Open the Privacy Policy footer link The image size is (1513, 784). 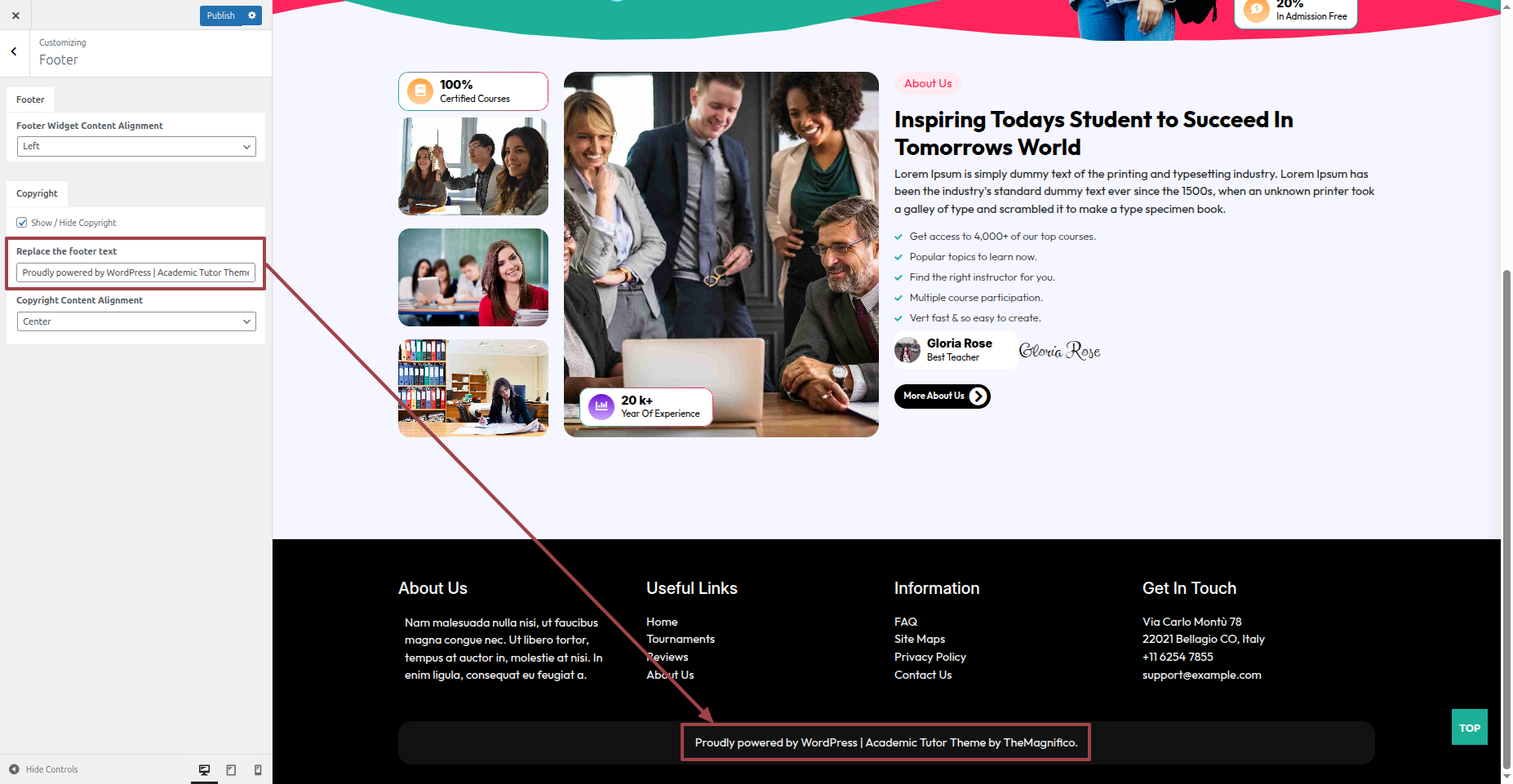(x=930, y=657)
